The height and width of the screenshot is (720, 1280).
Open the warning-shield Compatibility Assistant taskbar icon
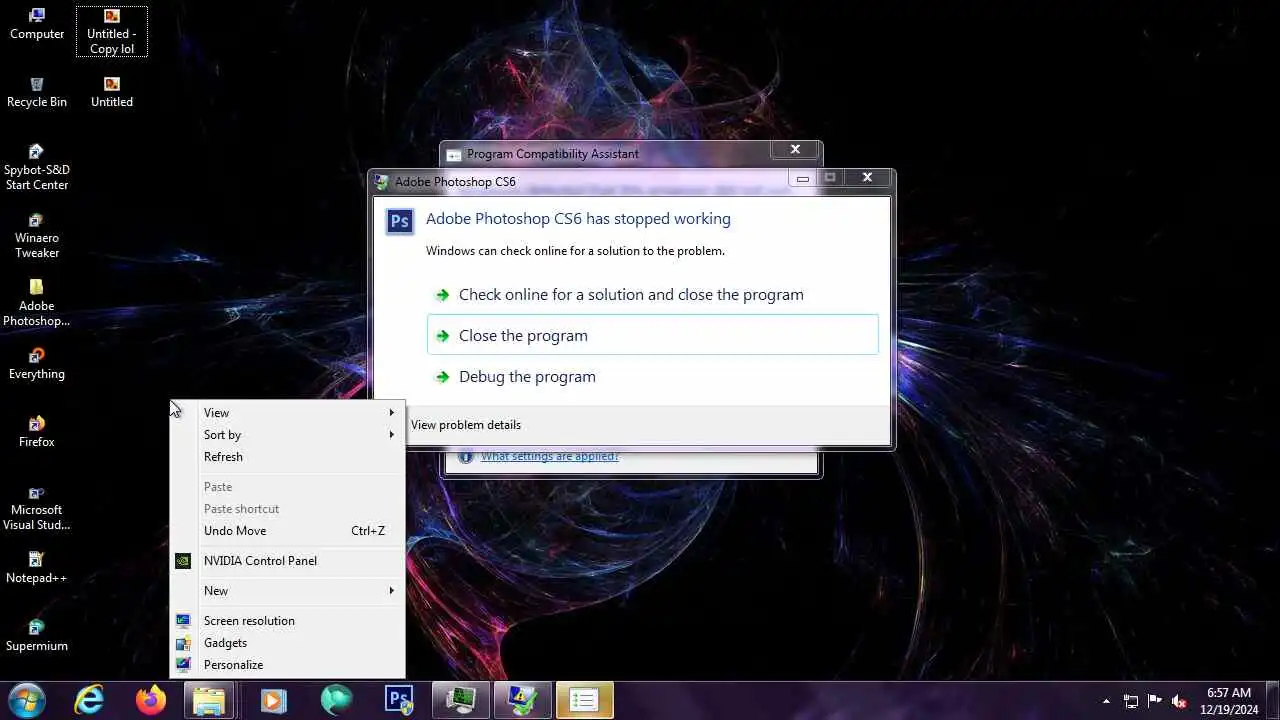click(x=523, y=700)
